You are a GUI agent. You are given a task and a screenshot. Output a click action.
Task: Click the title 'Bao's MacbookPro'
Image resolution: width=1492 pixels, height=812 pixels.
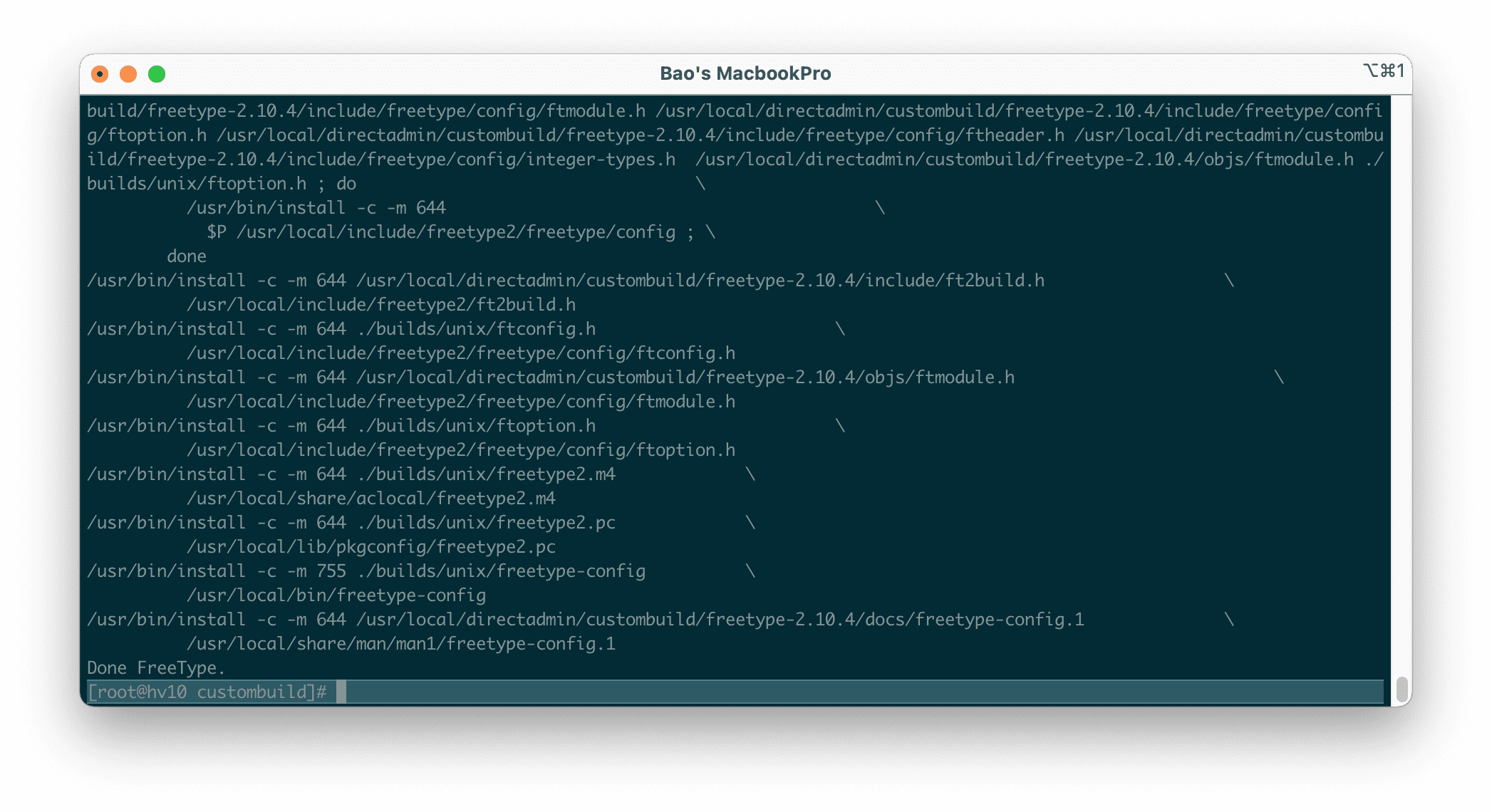tap(744, 73)
